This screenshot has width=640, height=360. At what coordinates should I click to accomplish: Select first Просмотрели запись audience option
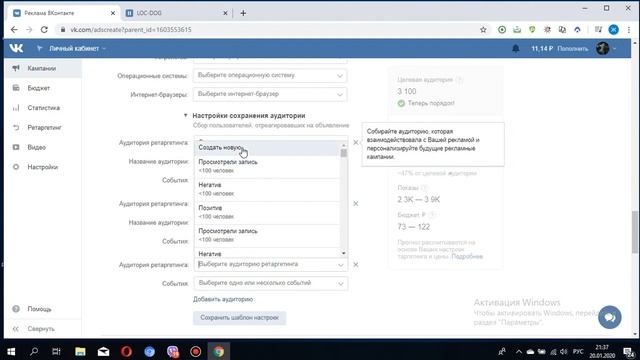267,166
